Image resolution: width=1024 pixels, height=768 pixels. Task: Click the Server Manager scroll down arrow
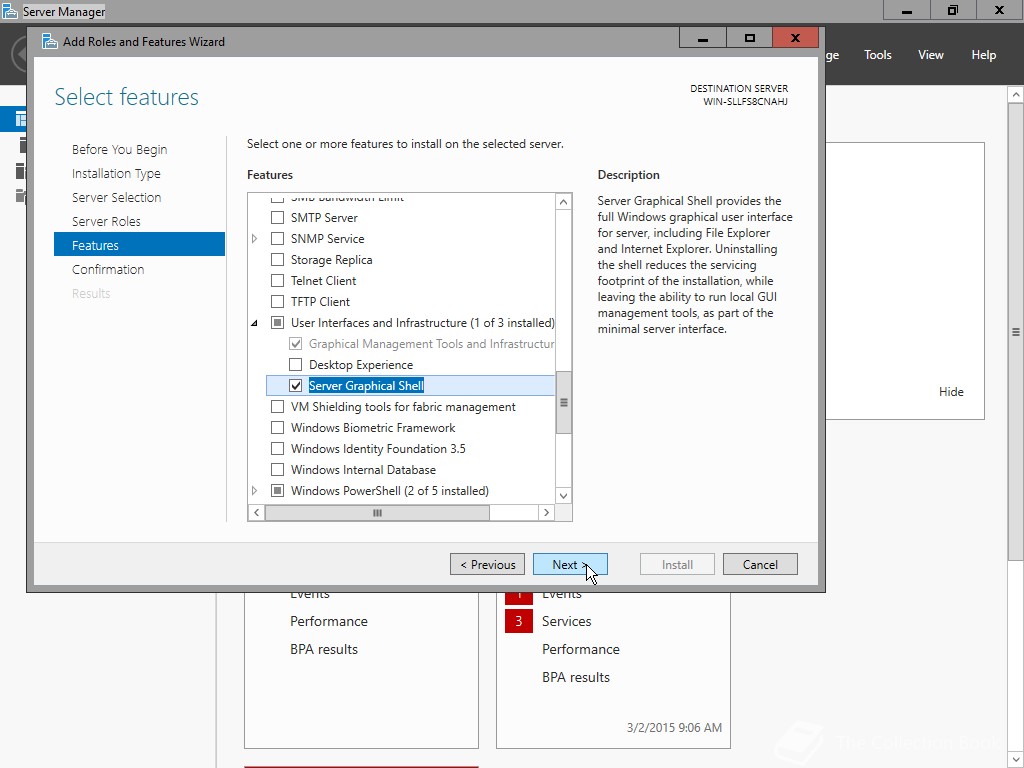click(1016, 760)
